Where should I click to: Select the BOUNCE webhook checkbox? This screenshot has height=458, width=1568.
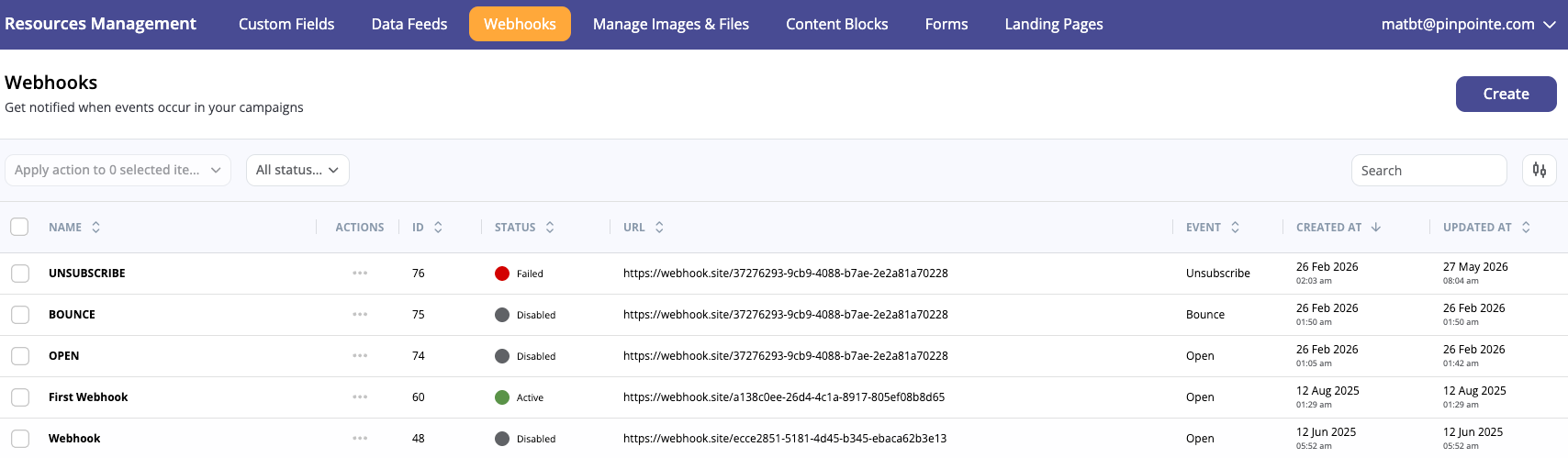click(x=20, y=315)
